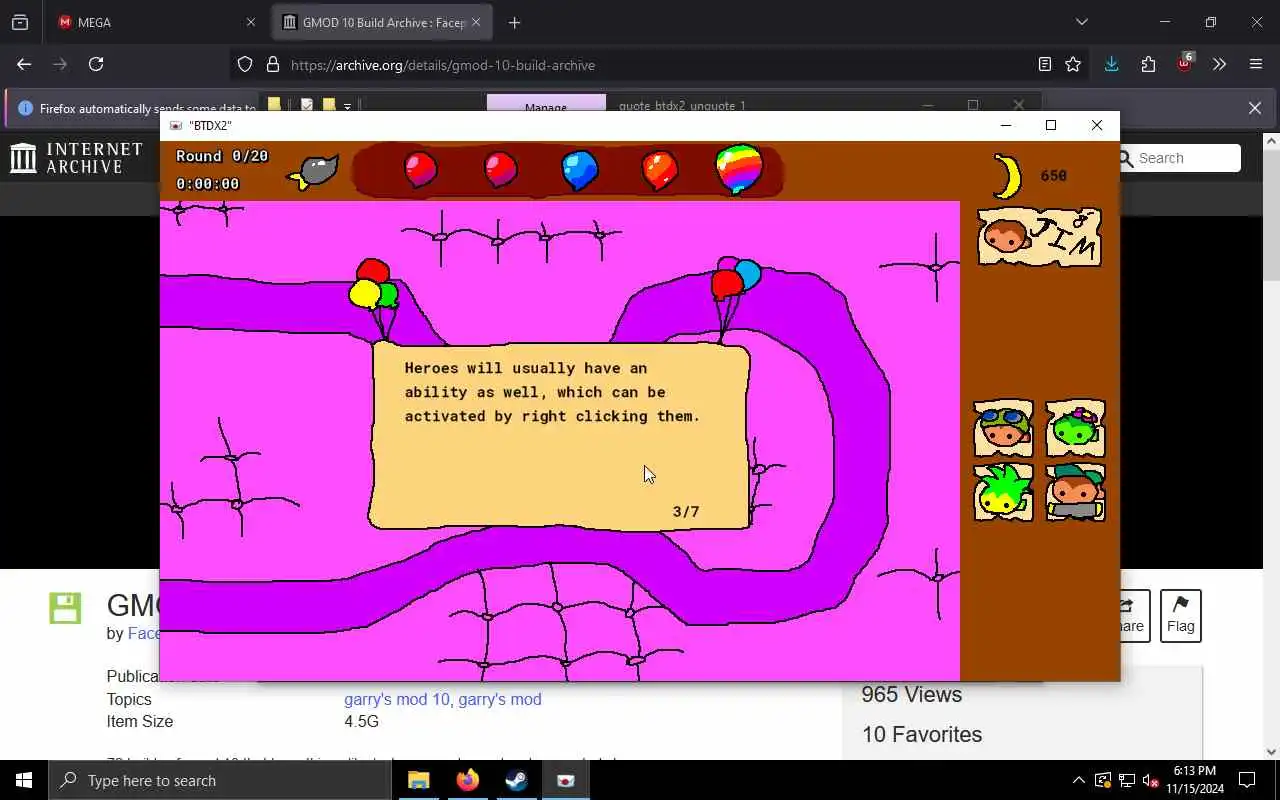Viewport: 1280px width, 800px height.
Task: Select the rainbow bloon in top bar
Action: [739, 169]
